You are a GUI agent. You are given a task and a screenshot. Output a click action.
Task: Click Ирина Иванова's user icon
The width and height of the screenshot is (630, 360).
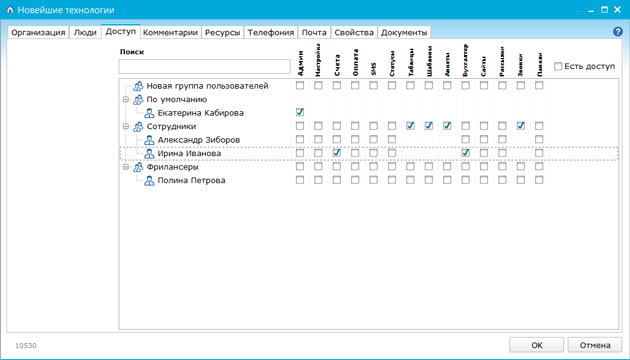tap(149, 153)
